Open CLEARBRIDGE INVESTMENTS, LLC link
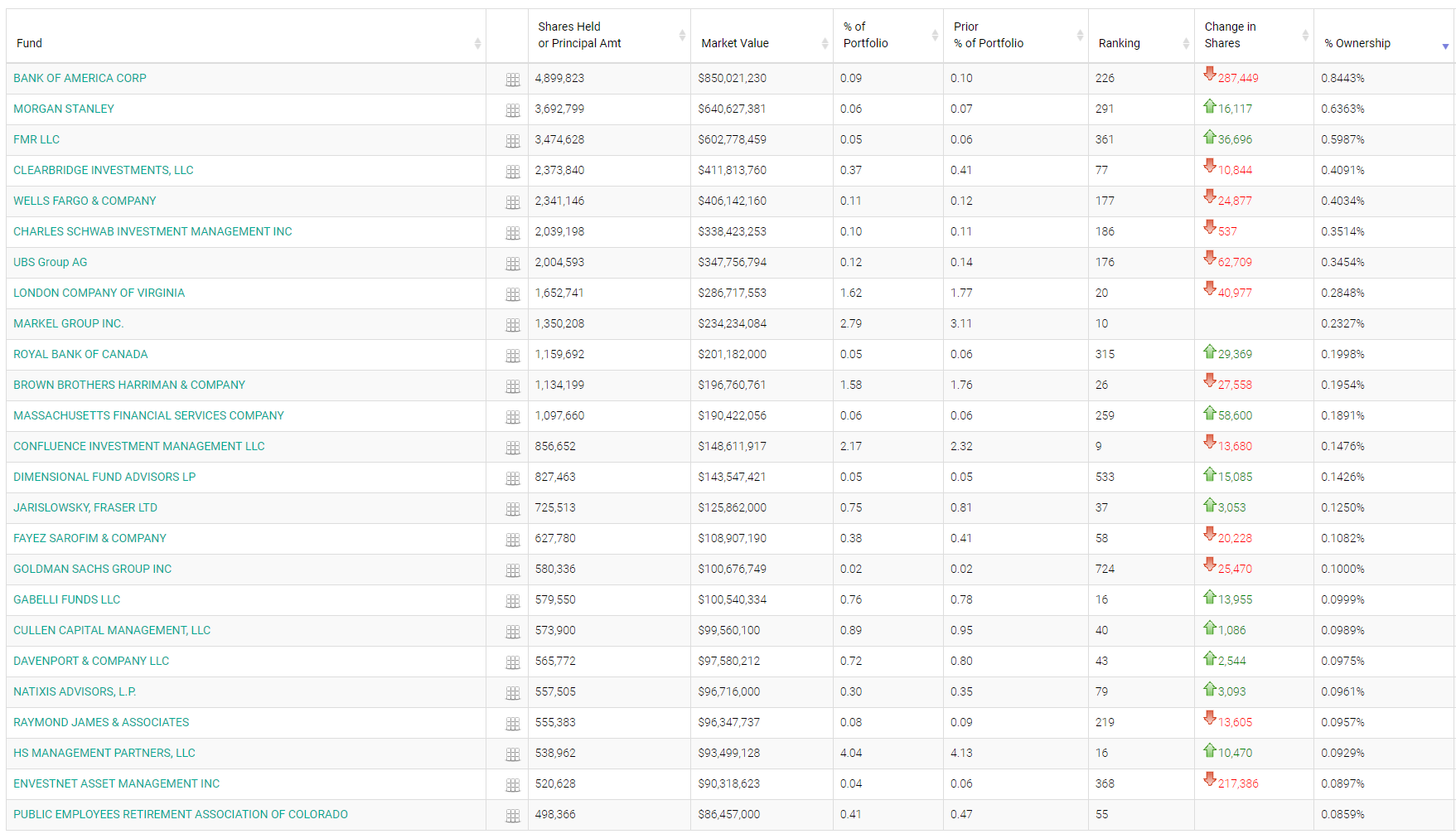Image resolution: width=1456 pixels, height=834 pixels. [x=104, y=170]
